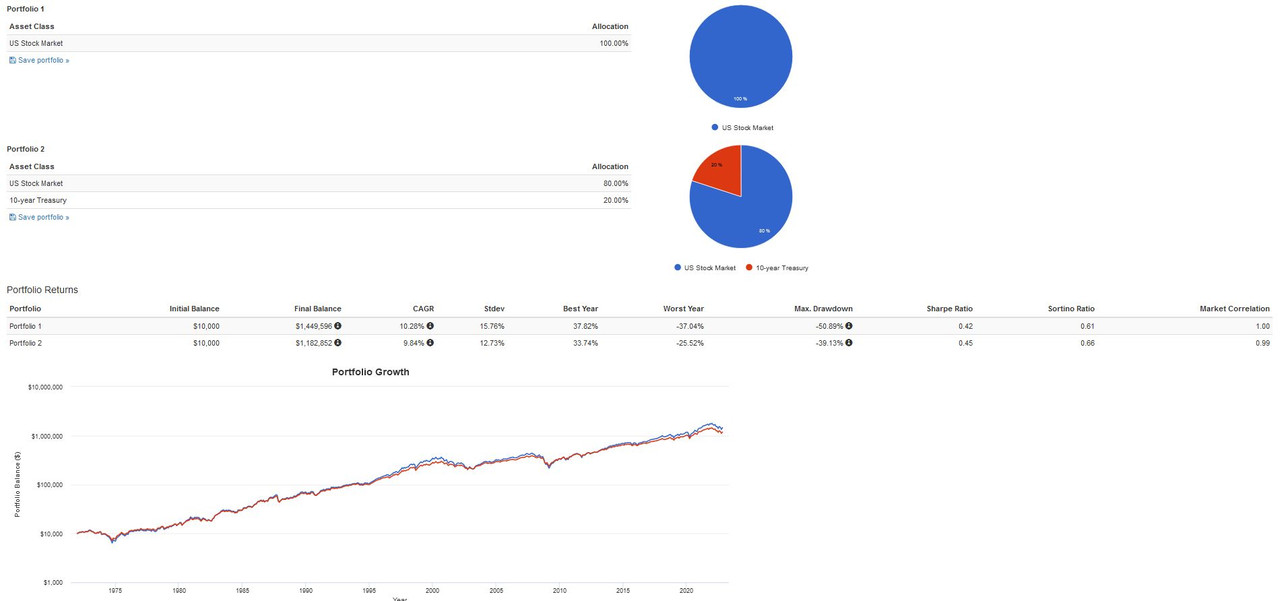1280x601 pixels.
Task: Select the 80.00% allocation cell
Action: pos(616,183)
